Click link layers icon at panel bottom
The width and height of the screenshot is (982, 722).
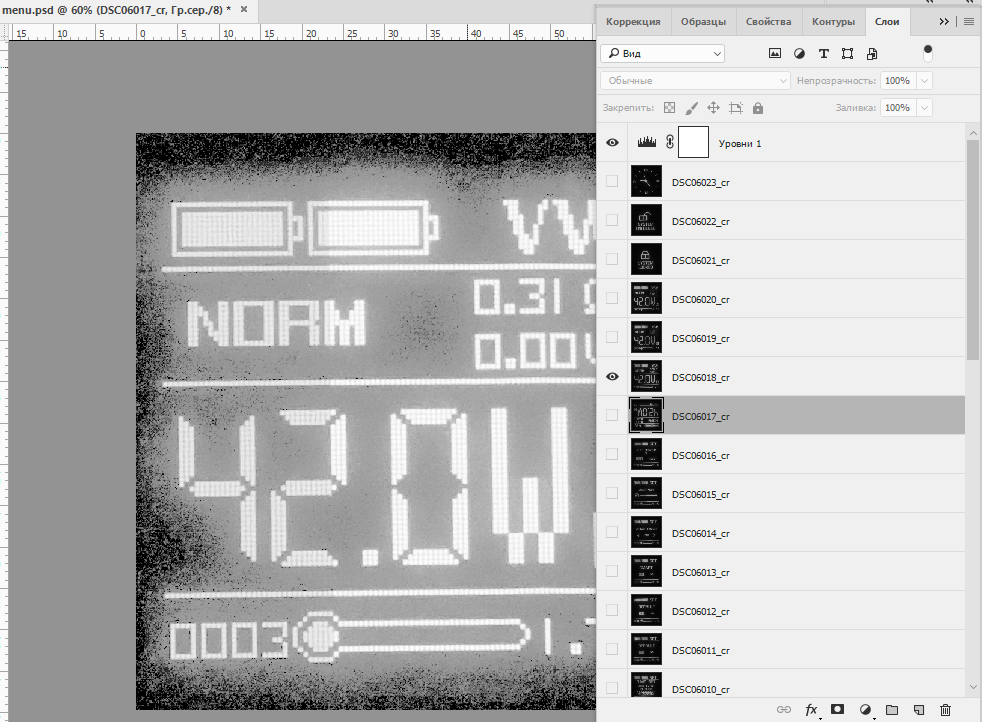pyautogui.click(x=783, y=709)
